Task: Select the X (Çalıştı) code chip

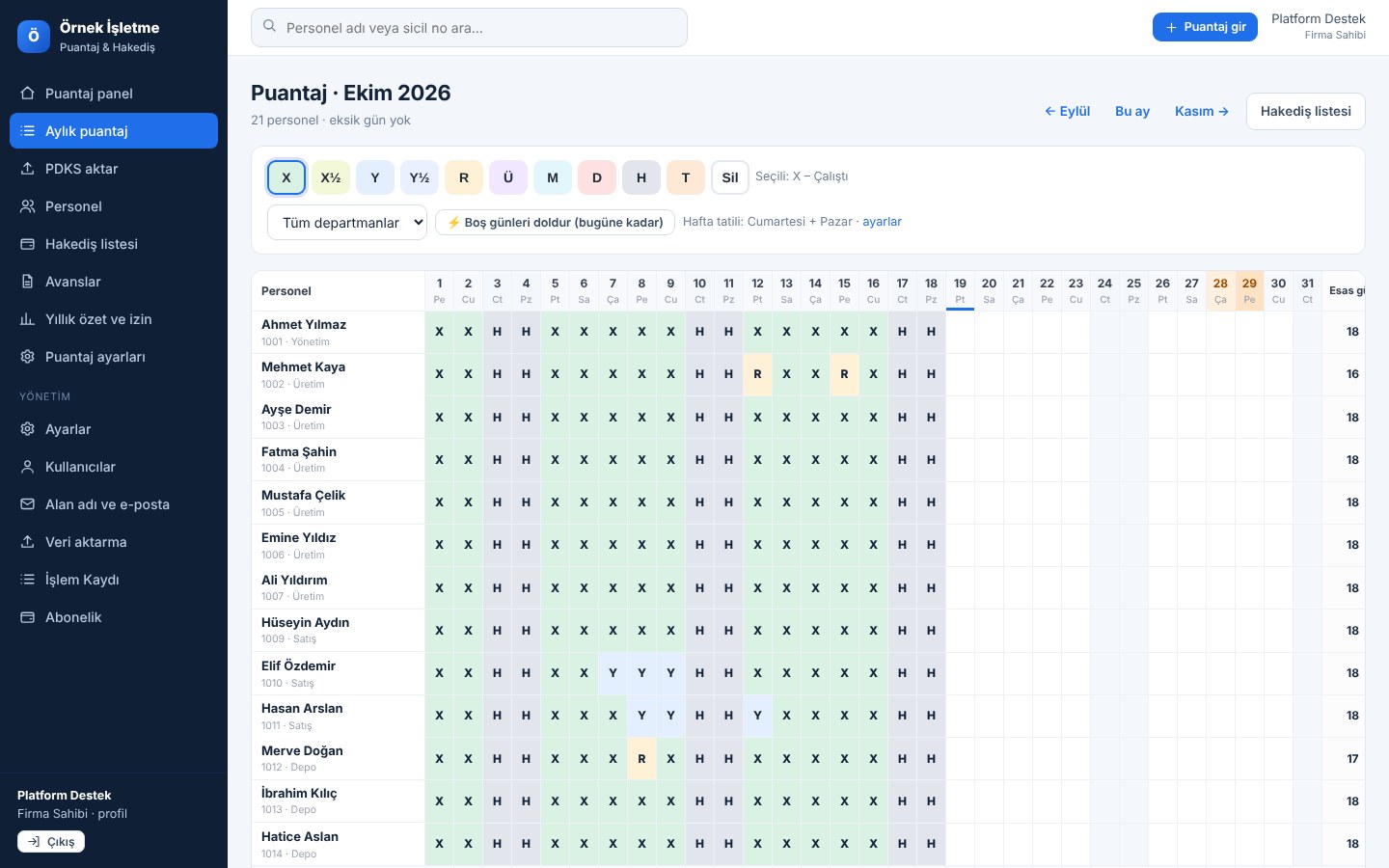Action: coord(286,177)
